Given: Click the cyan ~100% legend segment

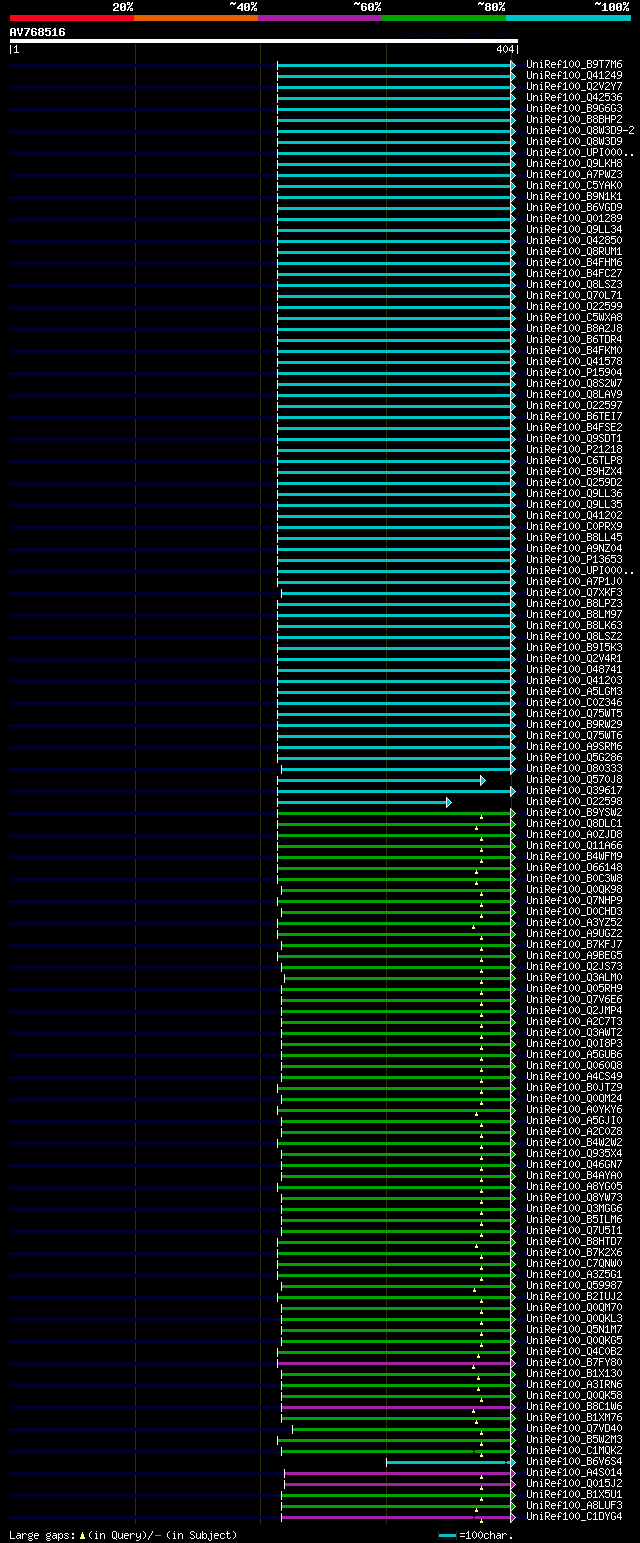Looking at the screenshot, I should (x=568, y=18).
